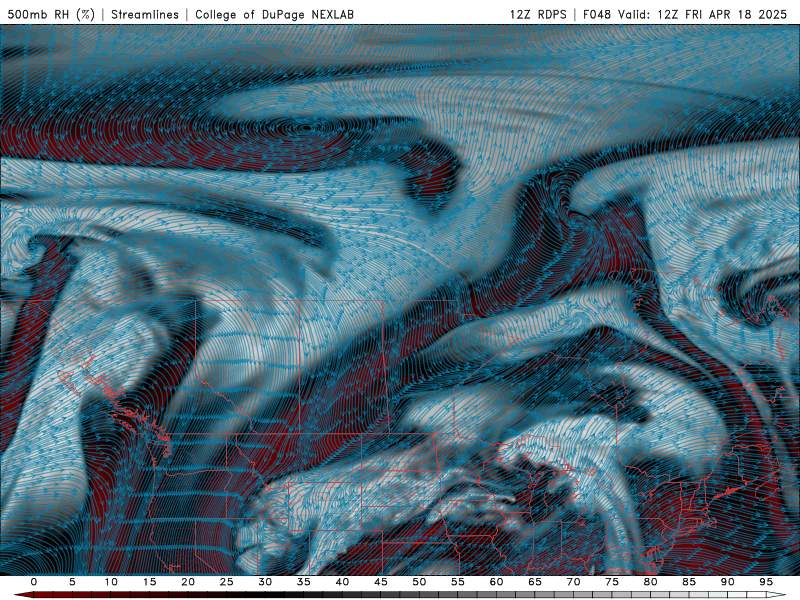This screenshot has height=600, width=800.
Task: Click the '500mb RH (%)' title text
Action: point(51,14)
